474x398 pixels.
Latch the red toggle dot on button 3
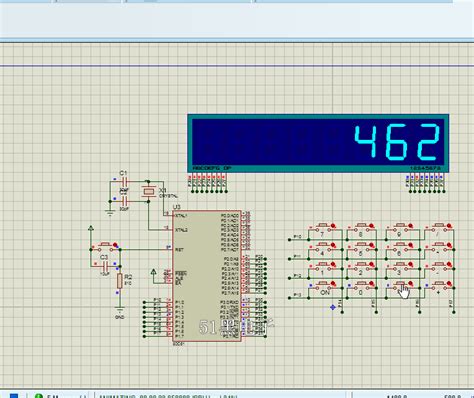[x=411, y=265]
